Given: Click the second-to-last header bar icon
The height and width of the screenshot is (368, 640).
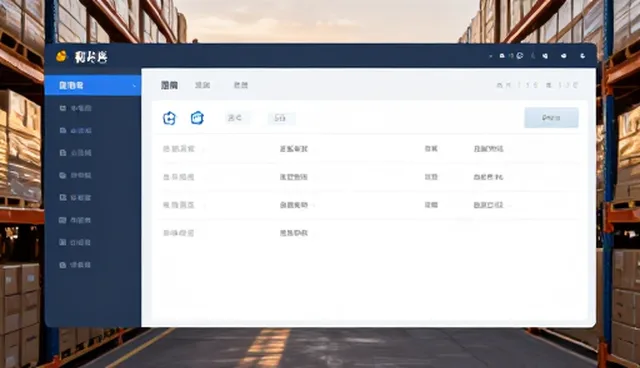Looking at the screenshot, I should coord(564,56).
